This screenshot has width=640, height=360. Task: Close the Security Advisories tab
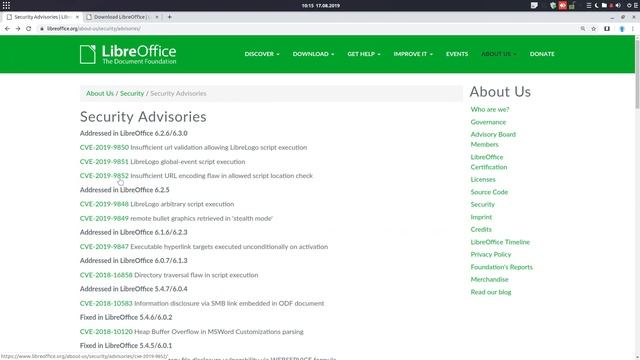point(77,17)
